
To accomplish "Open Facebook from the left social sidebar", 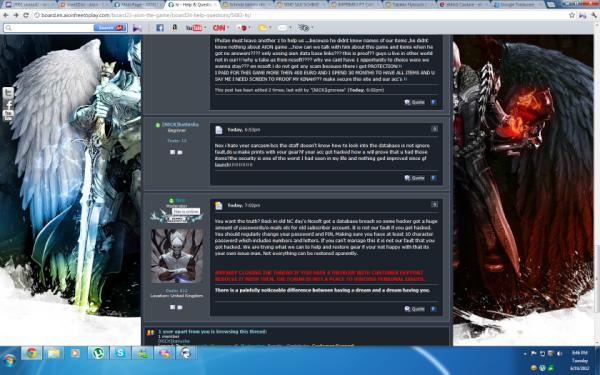I will [8, 104].
